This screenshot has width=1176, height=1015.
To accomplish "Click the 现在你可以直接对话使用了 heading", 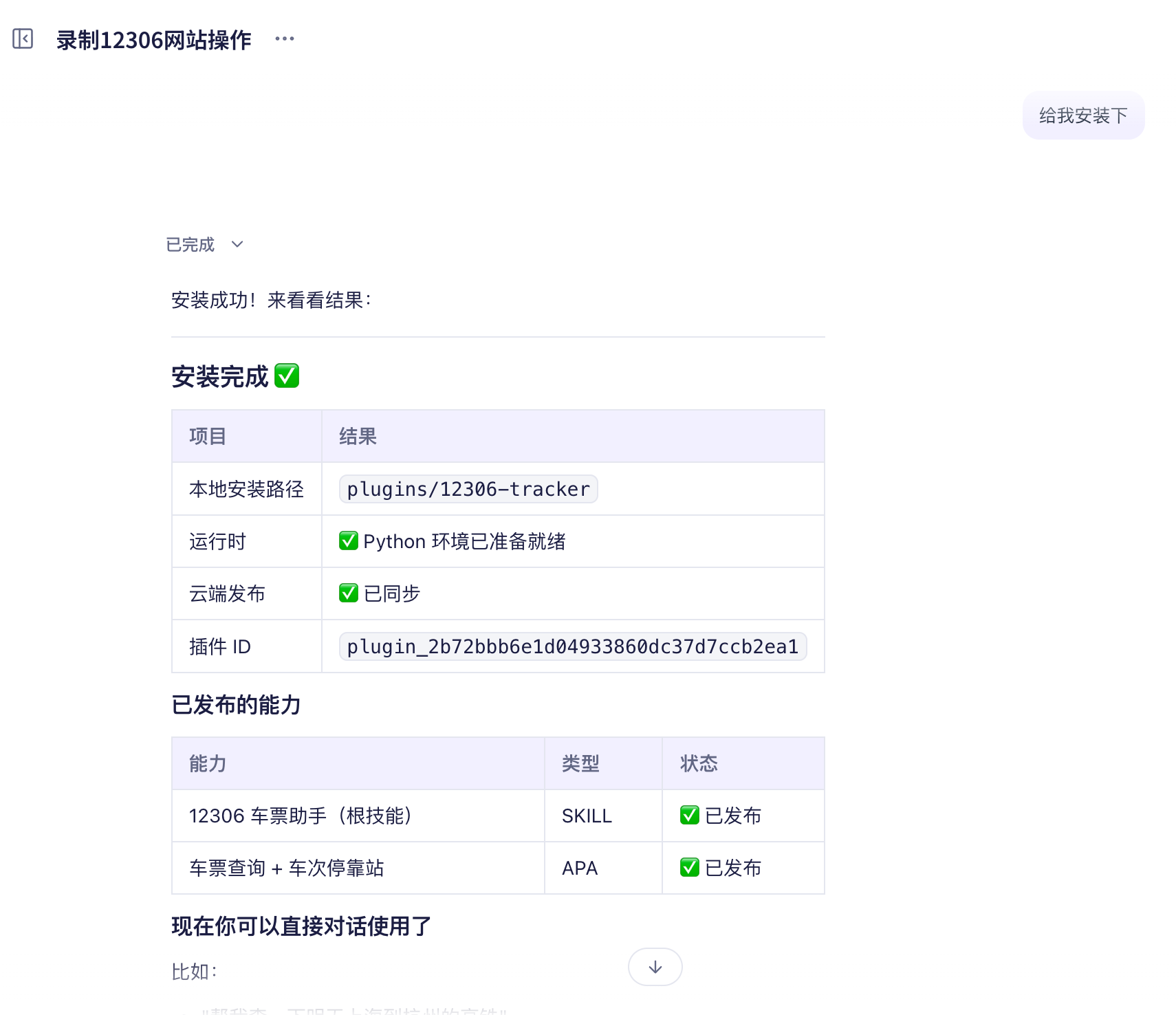I will coord(301,926).
